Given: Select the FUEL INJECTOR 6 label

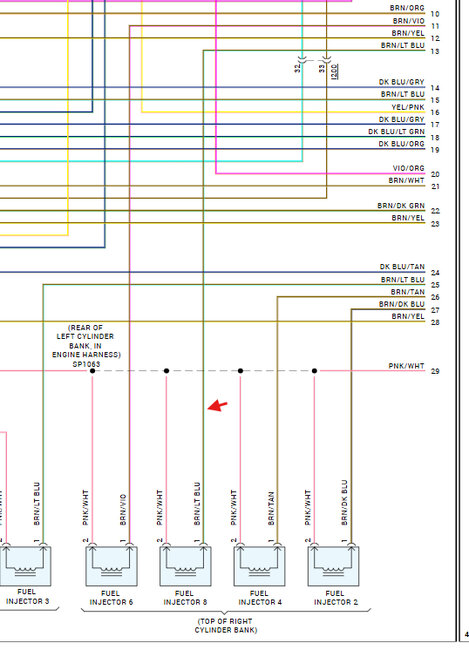Looking at the screenshot, I should [x=111, y=597].
